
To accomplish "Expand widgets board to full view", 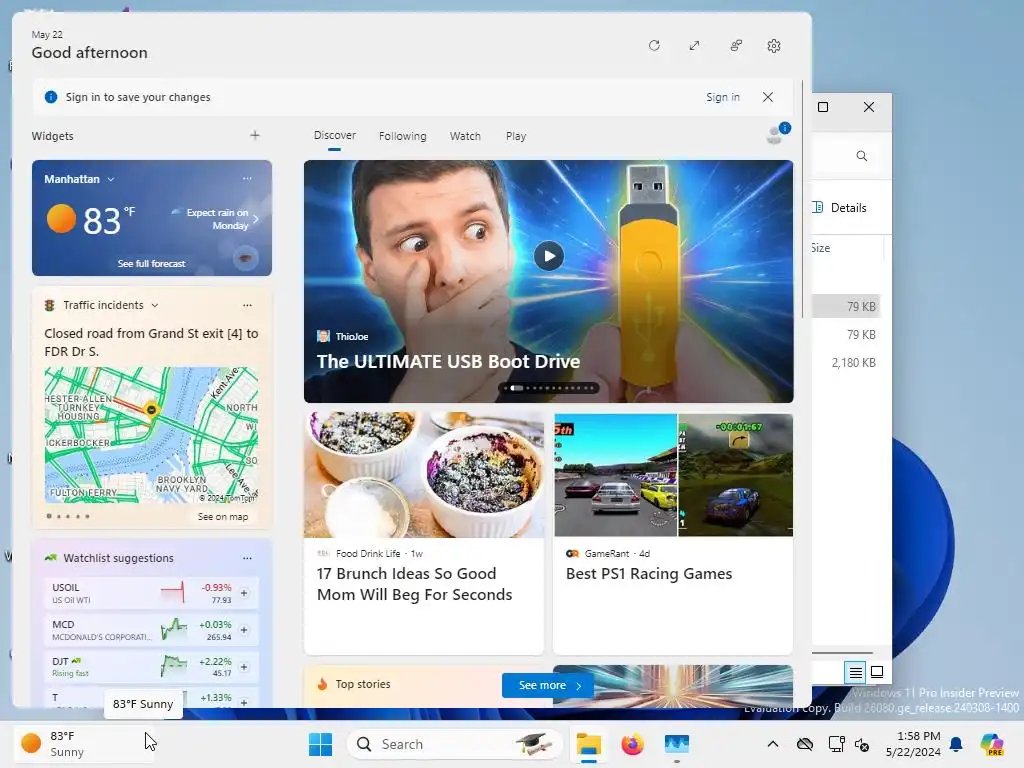I will (694, 46).
